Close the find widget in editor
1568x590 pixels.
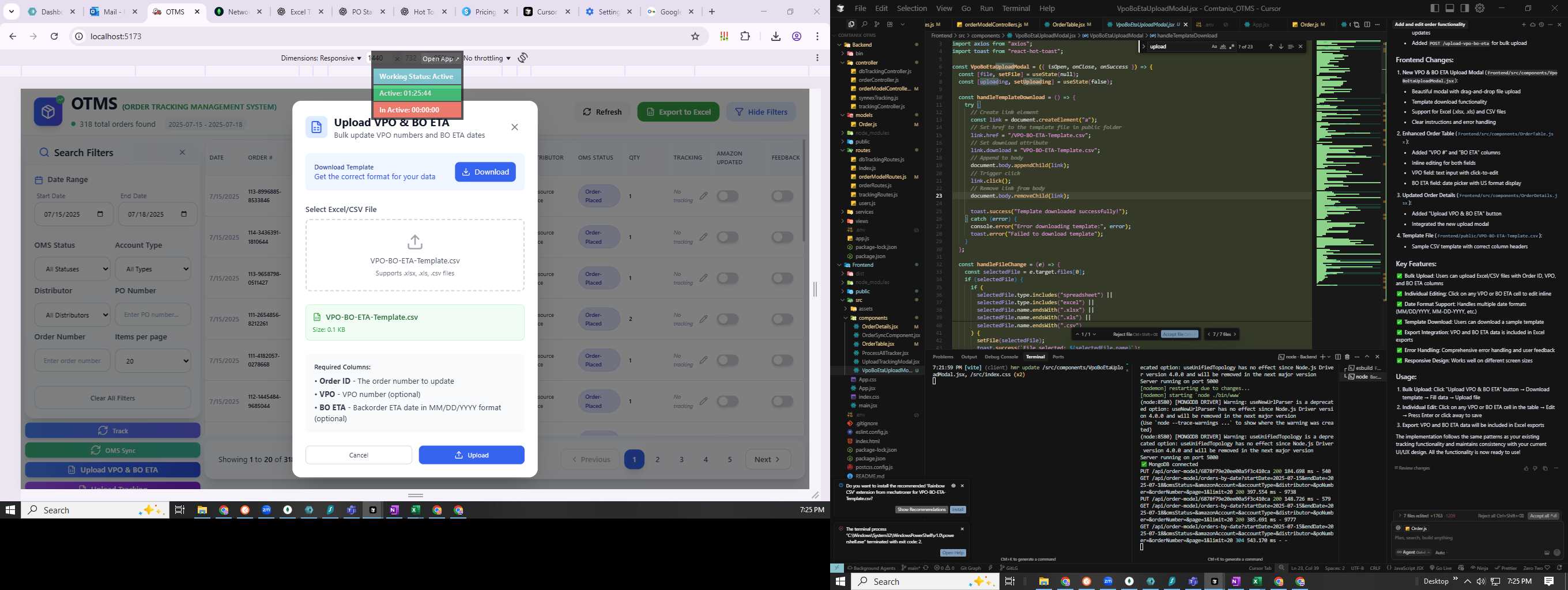[1301, 47]
